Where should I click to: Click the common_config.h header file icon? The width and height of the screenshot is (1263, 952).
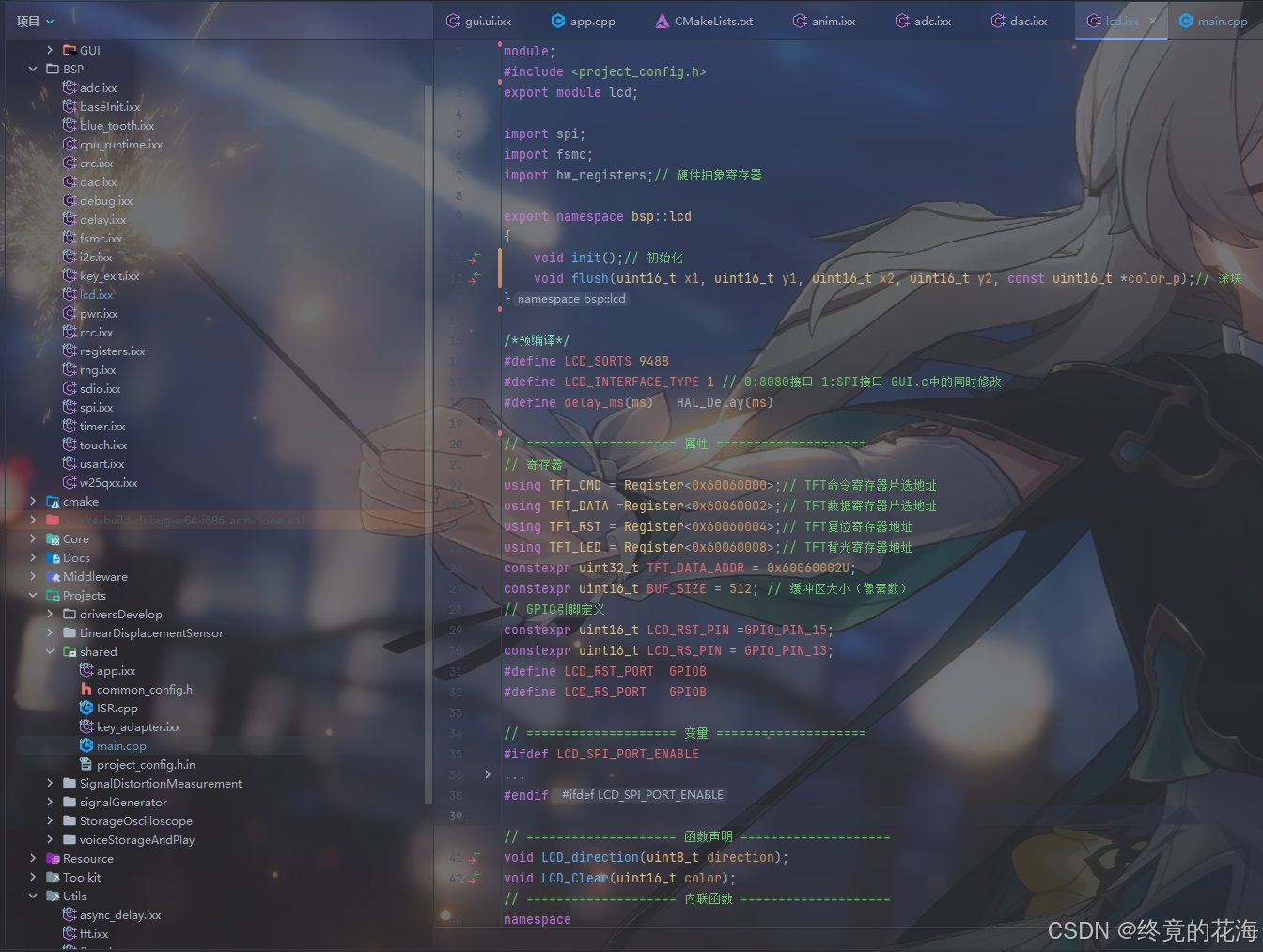(86, 689)
